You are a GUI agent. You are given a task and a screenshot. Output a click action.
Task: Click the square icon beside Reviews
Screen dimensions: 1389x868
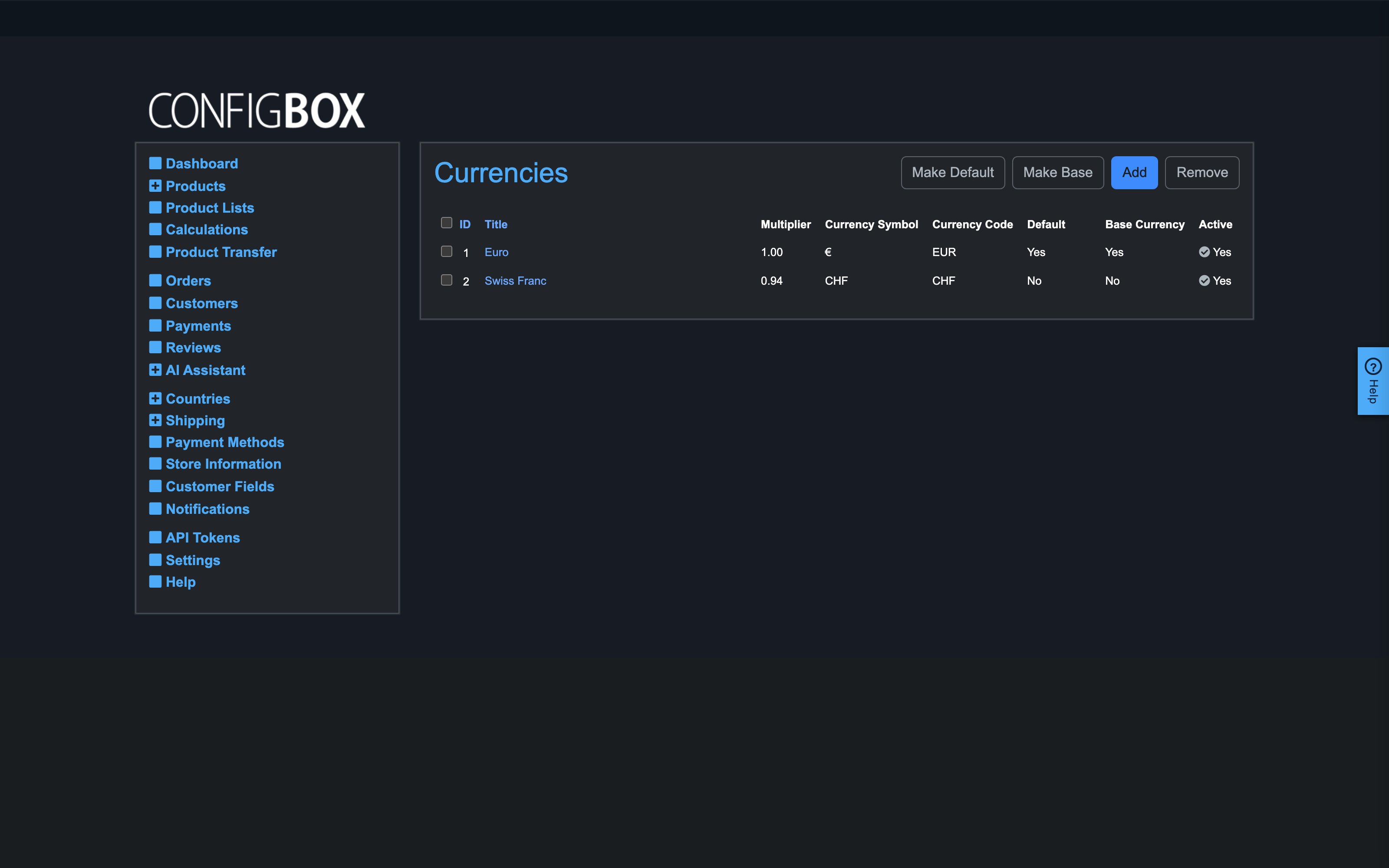[x=155, y=347]
